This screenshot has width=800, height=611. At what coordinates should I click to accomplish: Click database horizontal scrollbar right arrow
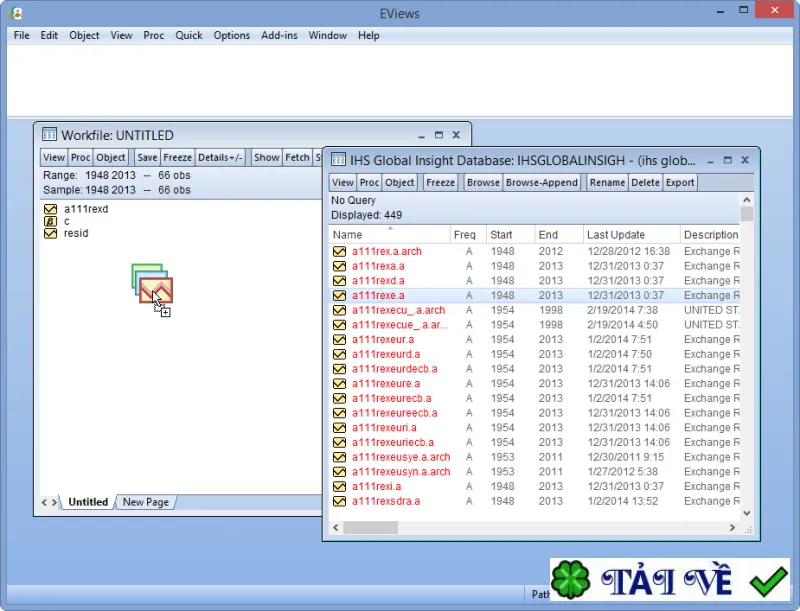click(732, 527)
